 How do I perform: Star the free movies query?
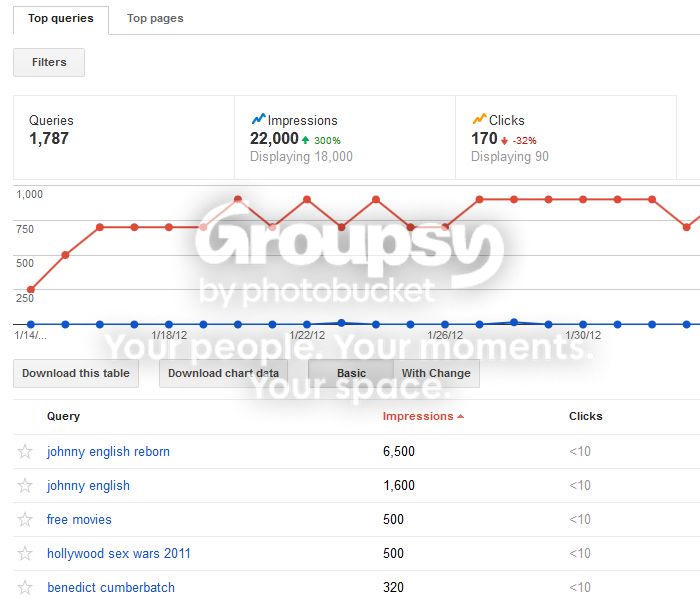click(x=25, y=519)
